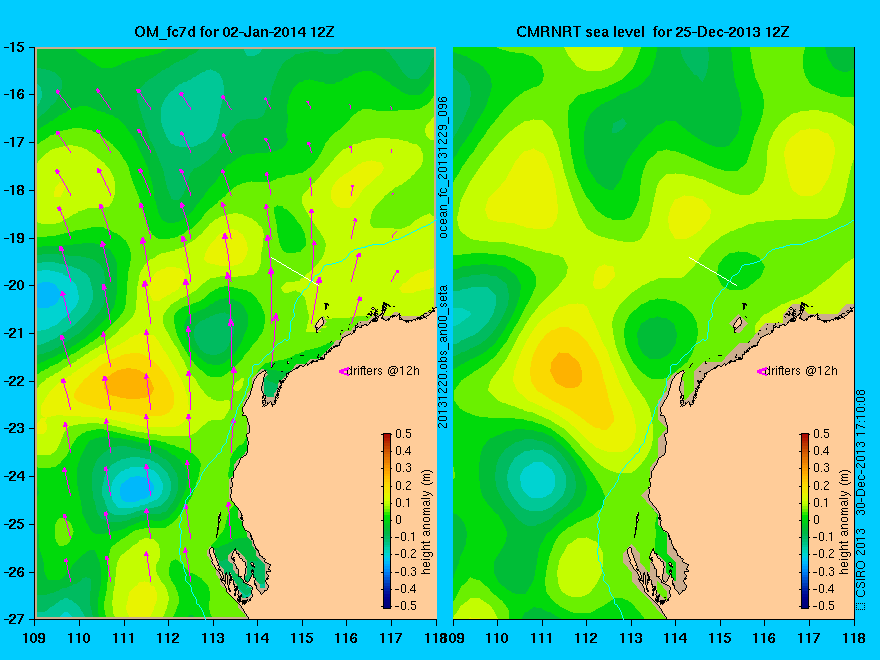Click longitude 117 under the CMRNRT panel
880x660 pixels.
809,638
